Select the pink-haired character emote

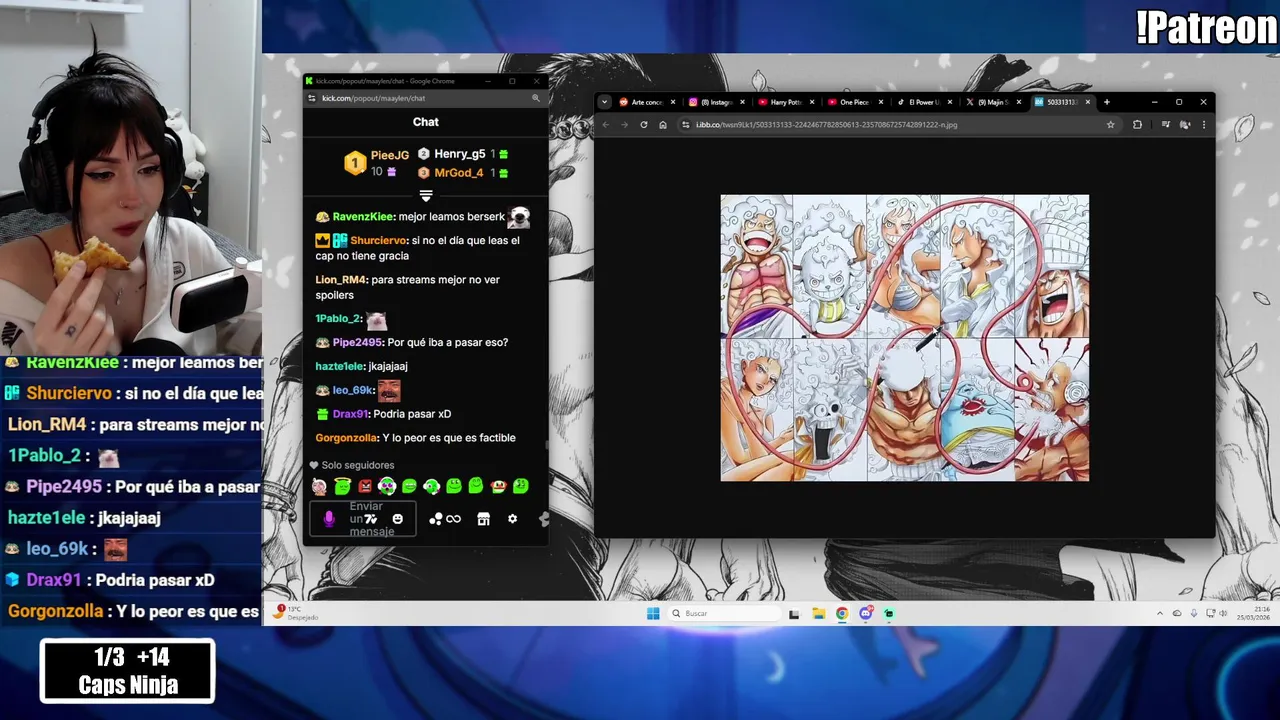(319, 486)
